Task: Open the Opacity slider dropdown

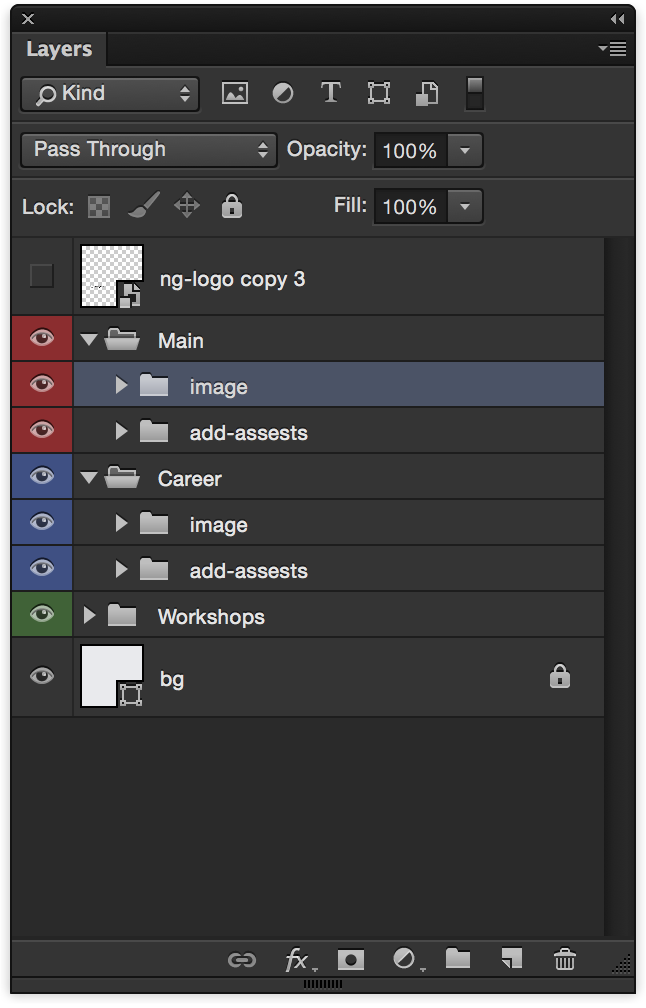Action: [465, 151]
